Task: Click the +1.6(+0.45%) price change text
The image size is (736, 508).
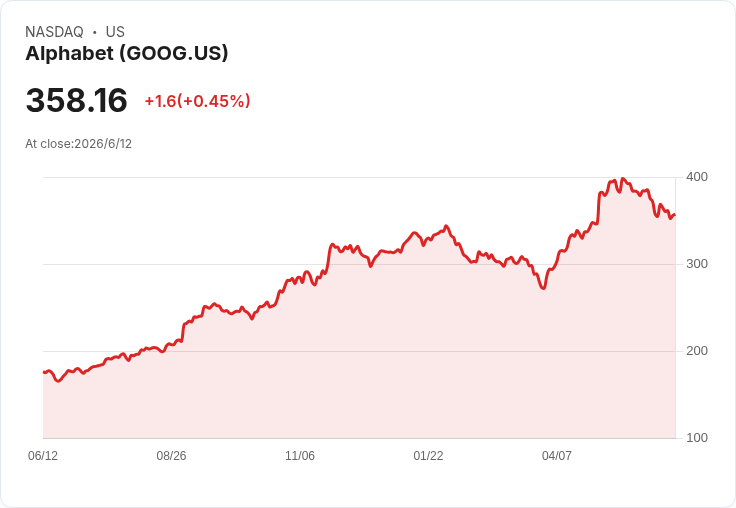Action: 197,101
